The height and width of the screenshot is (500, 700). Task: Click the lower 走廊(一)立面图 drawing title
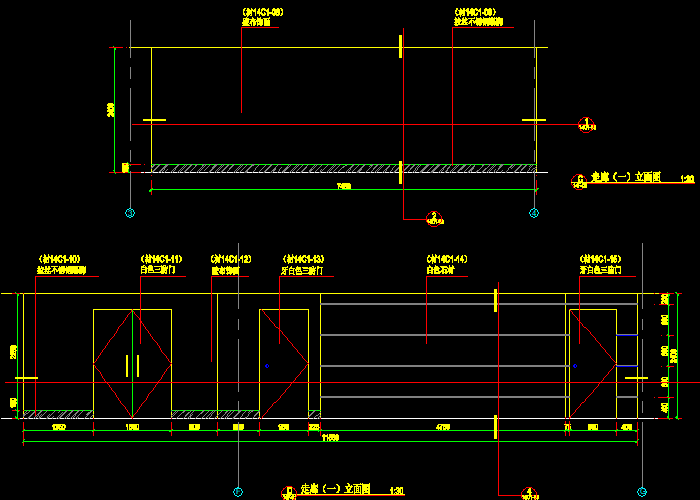click(335, 489)
